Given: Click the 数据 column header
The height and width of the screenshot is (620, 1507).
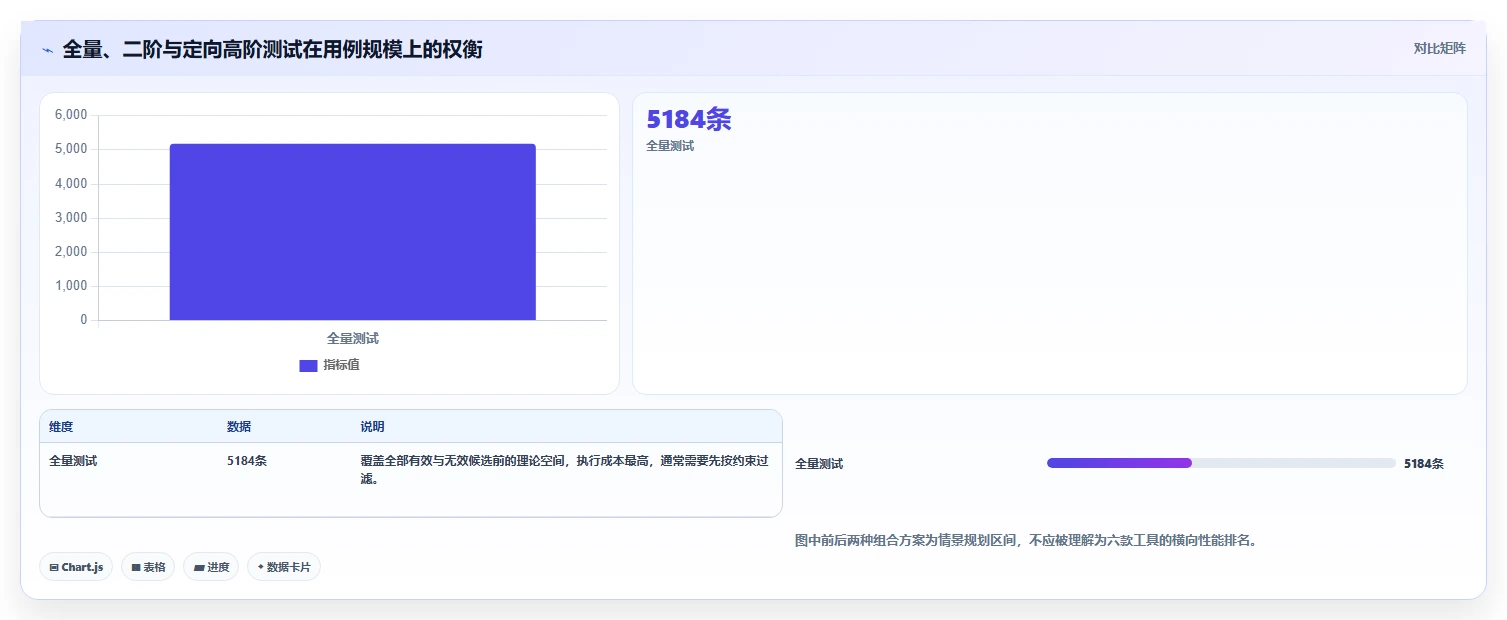Looking at the screenshot, I should point(239,427).
